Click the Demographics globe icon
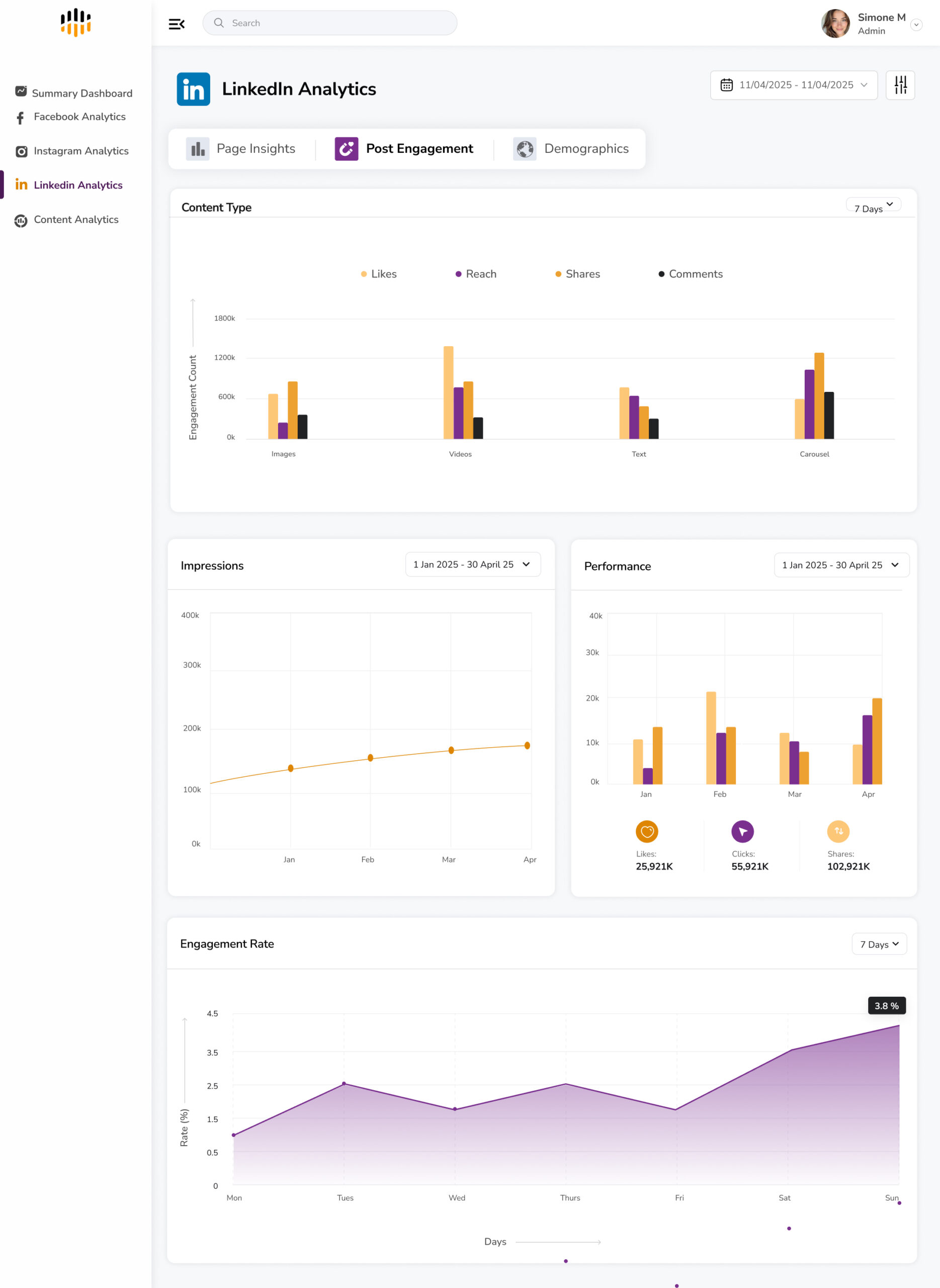 click(x=525, y=148)
